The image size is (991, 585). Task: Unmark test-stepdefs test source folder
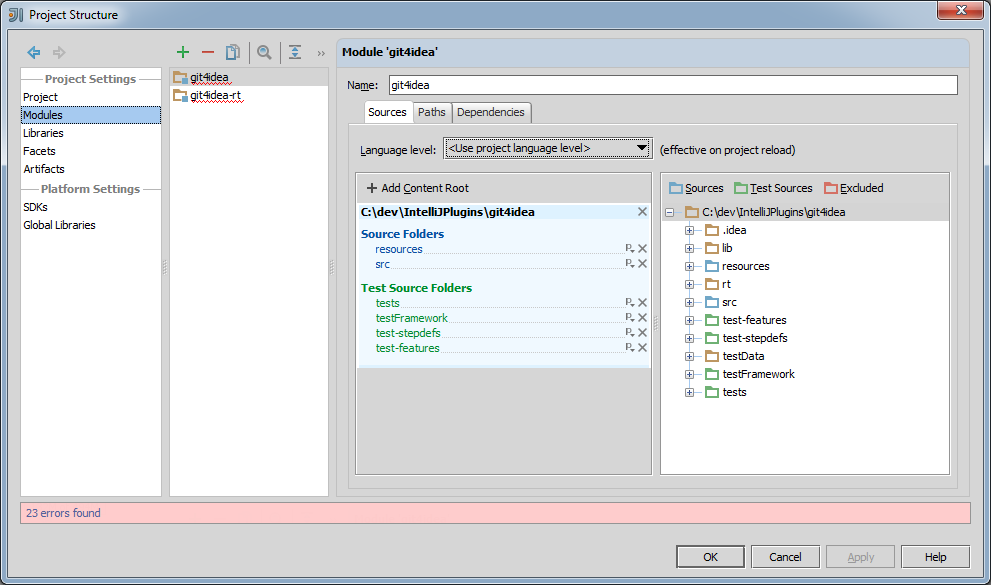coord(642,332)
